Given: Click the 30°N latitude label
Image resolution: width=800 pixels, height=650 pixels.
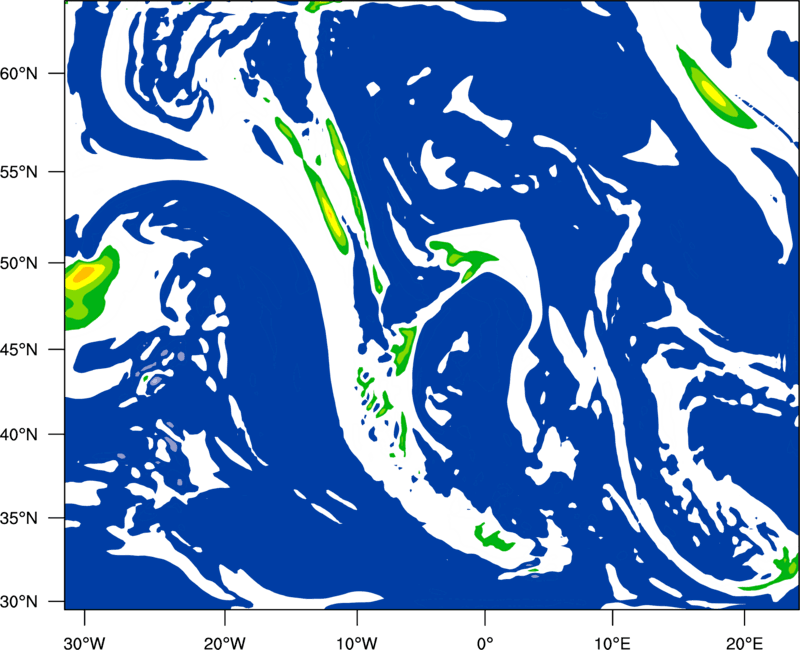Looking at the screenshot, I should pyautogui.click(x=19, y=602).
